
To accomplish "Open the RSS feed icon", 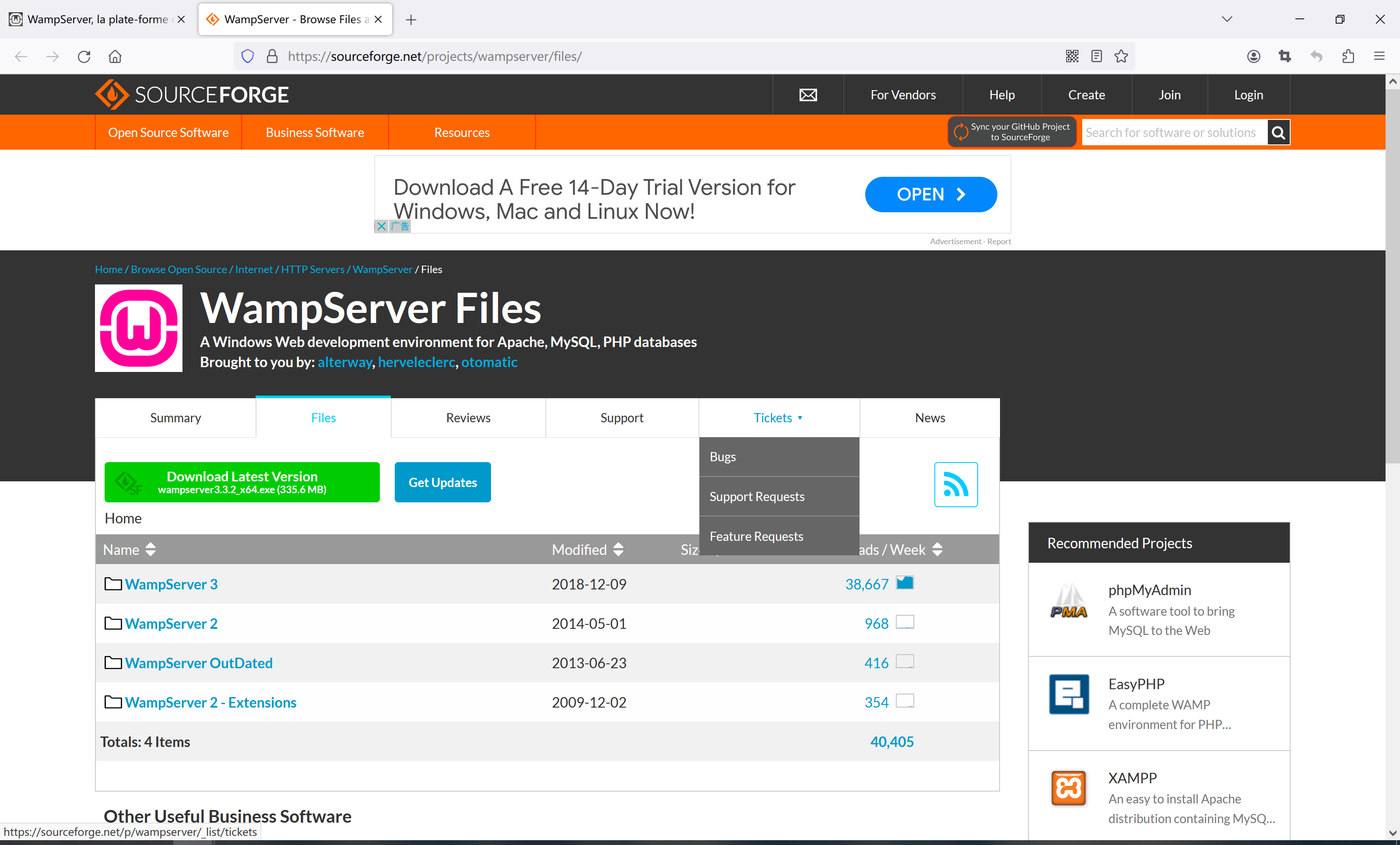I will point(956,484).
